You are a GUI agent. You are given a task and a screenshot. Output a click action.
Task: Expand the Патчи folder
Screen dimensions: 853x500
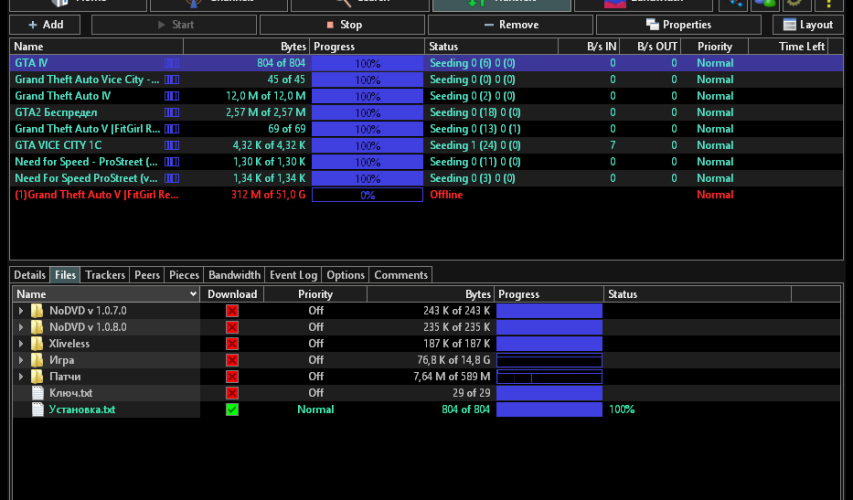click(x=21, y=376)
